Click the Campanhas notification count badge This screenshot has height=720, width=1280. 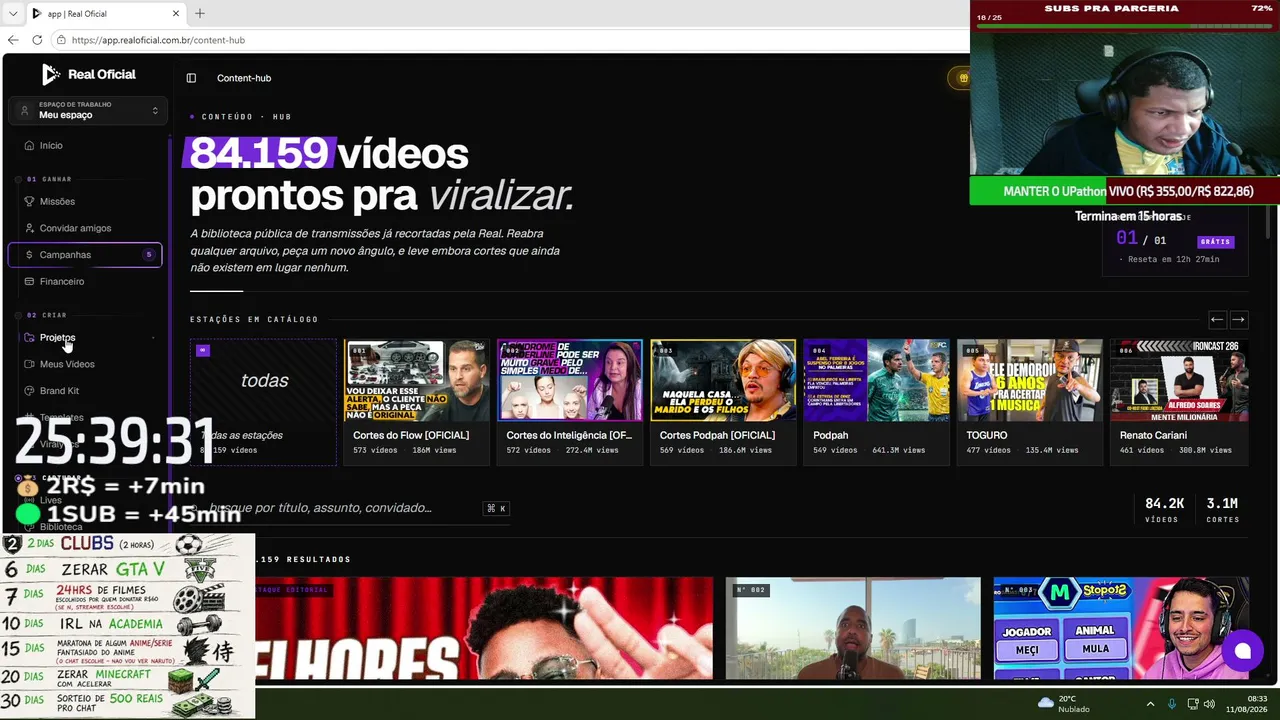149,255
